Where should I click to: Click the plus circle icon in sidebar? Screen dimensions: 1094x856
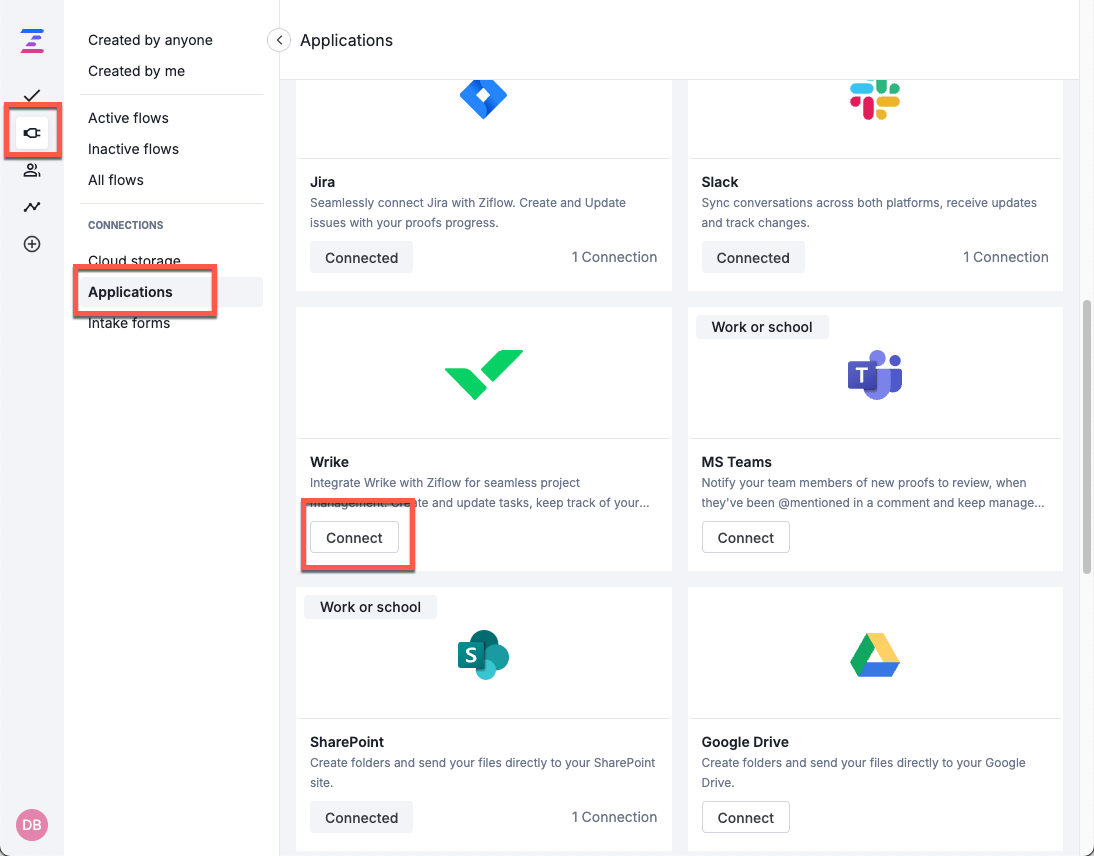coord(32,244)
